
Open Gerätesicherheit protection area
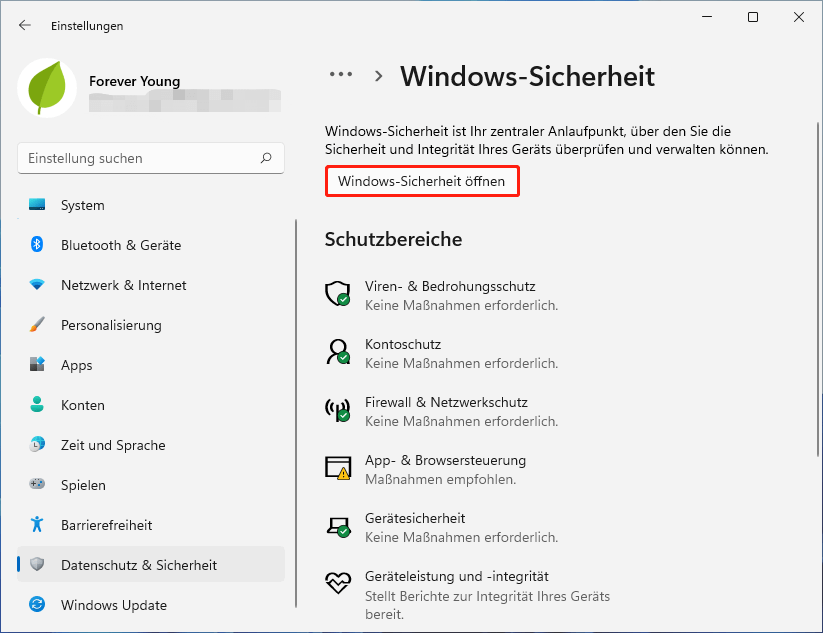pos(415,518)
